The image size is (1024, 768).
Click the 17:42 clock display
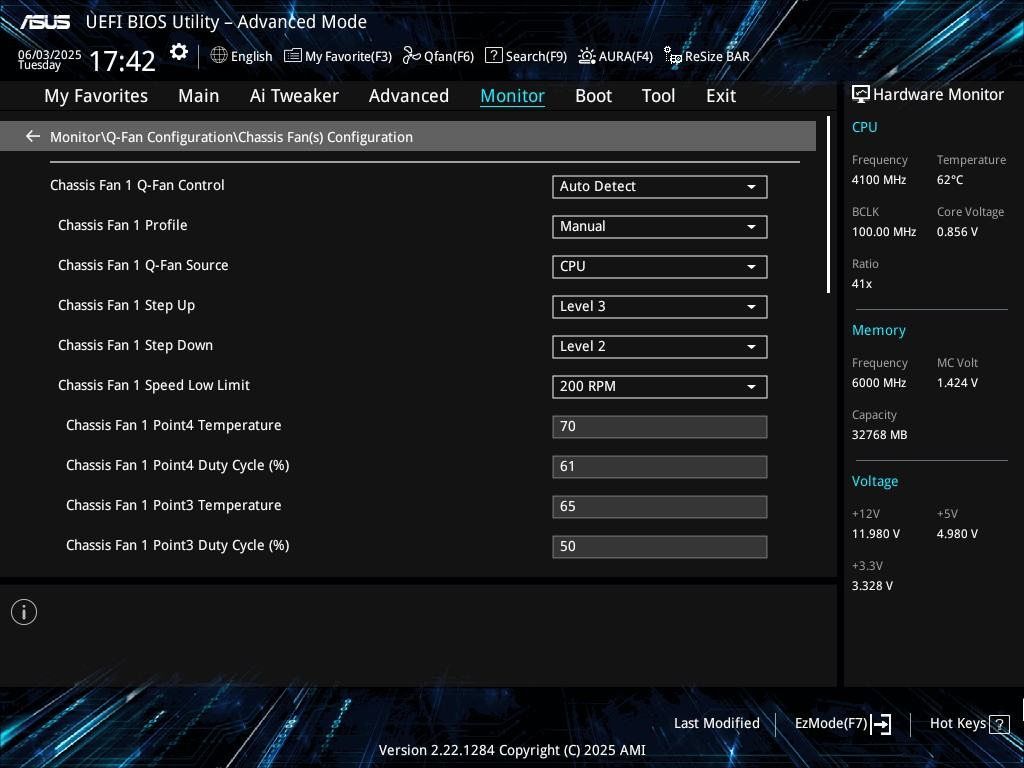(x=122, y=61)
